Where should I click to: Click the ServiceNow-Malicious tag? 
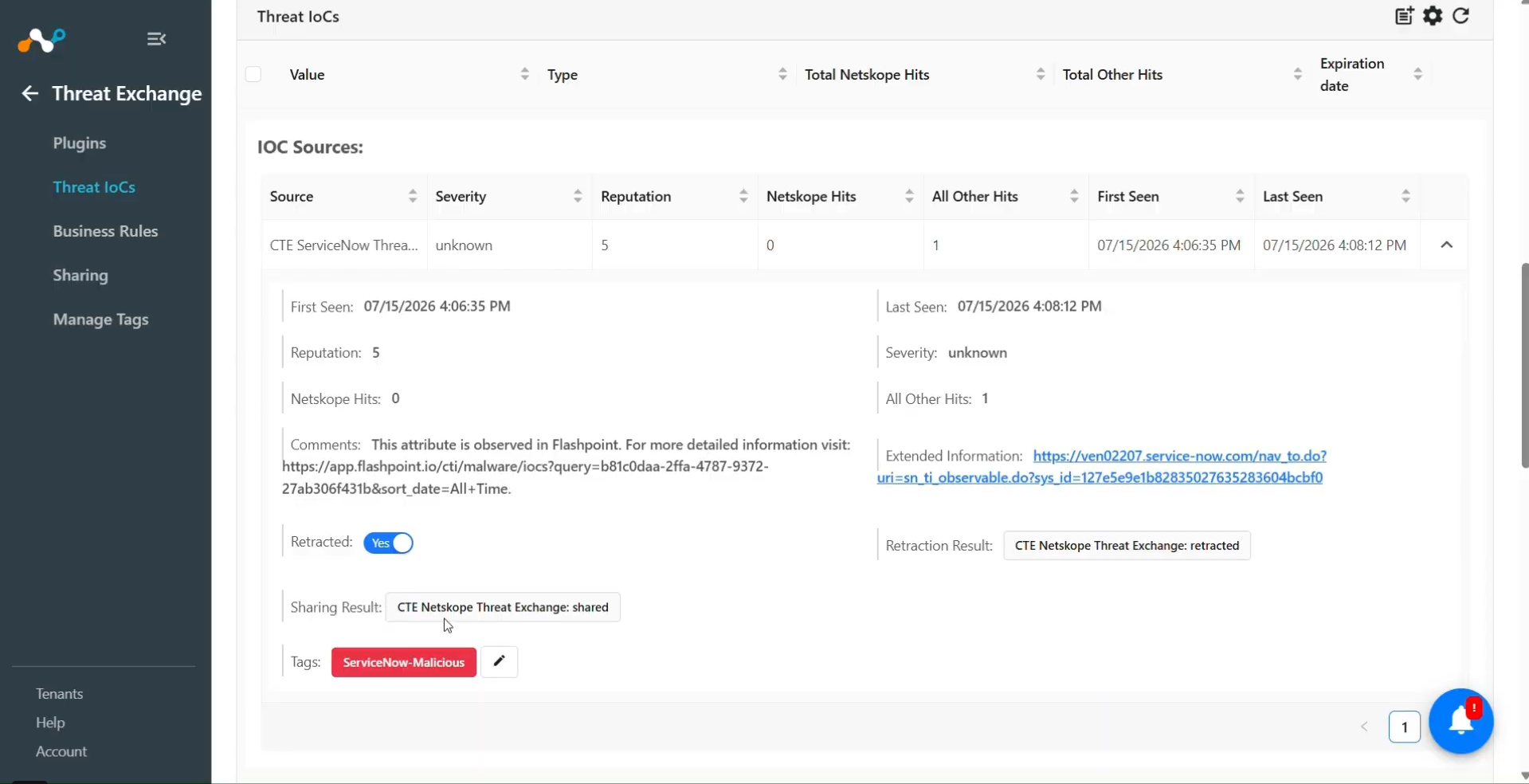click(x=404, y=662)
